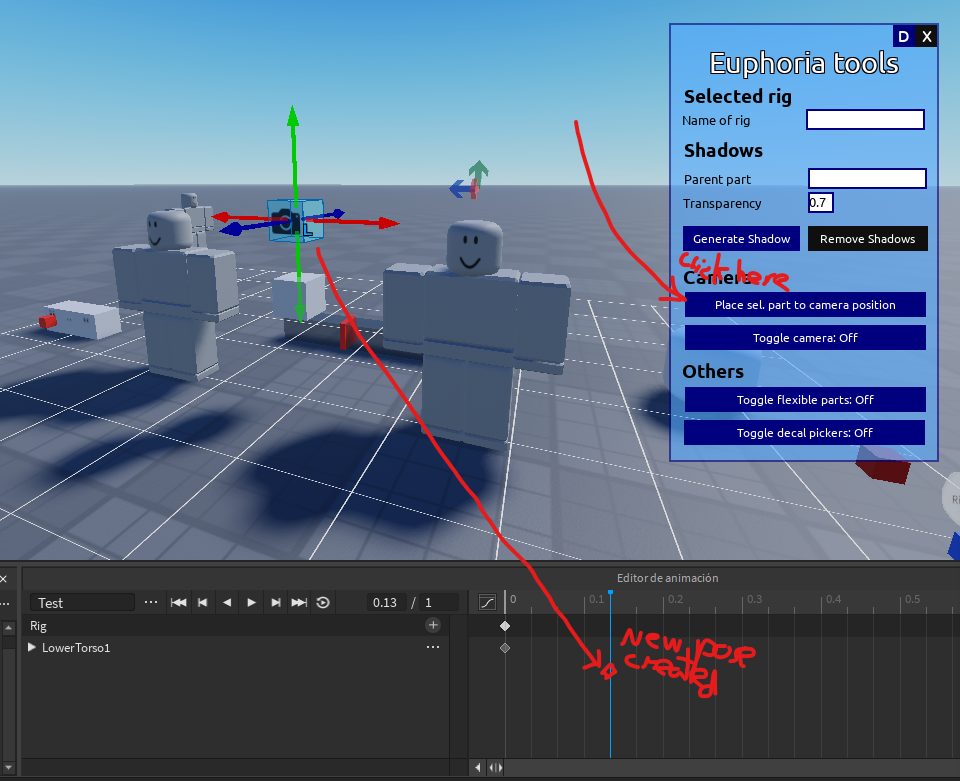Jump to the last frame of the animation

pyautogui.click(x=299, y=602)
